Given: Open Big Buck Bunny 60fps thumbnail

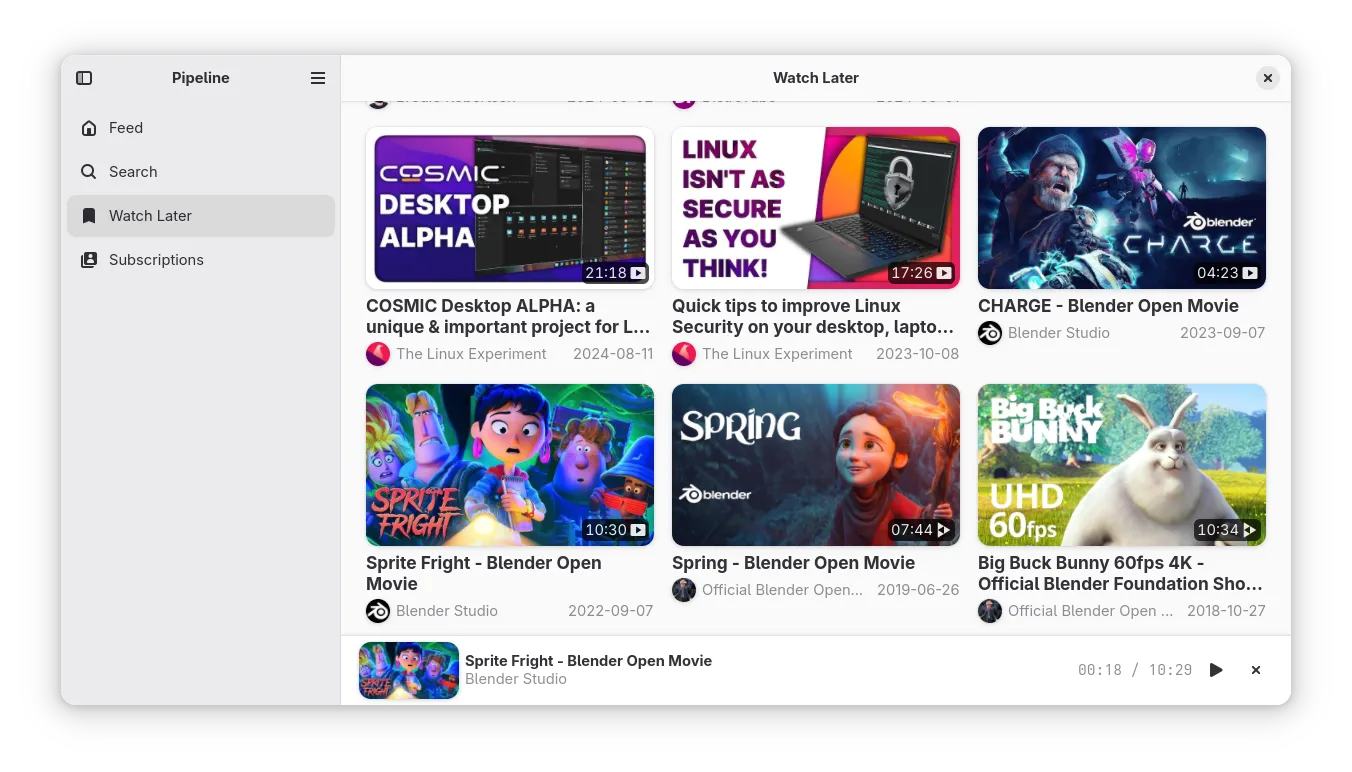Looking at the screenshot, I should (x=1122, y=465).
